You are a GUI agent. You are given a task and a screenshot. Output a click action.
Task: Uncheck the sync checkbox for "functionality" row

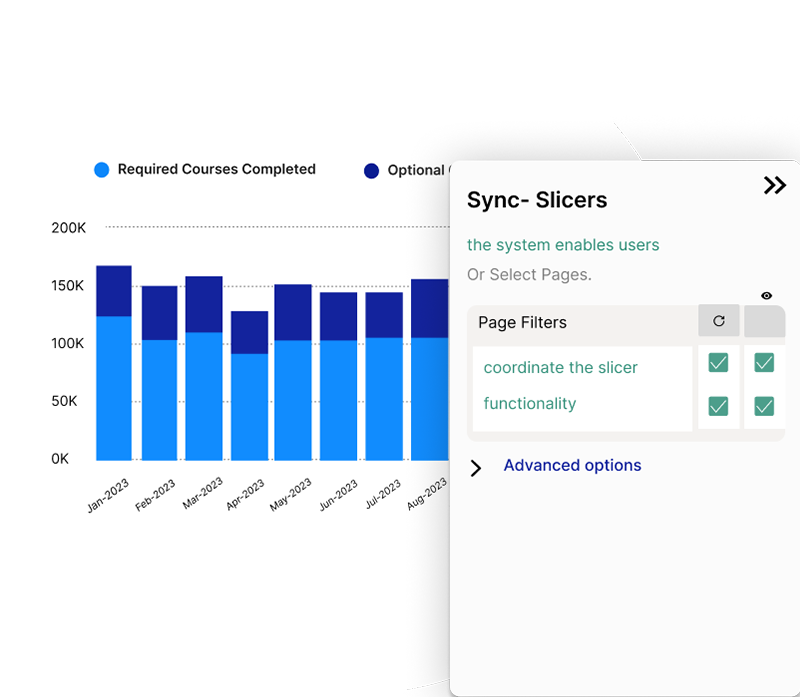click(x=718, y=406)
